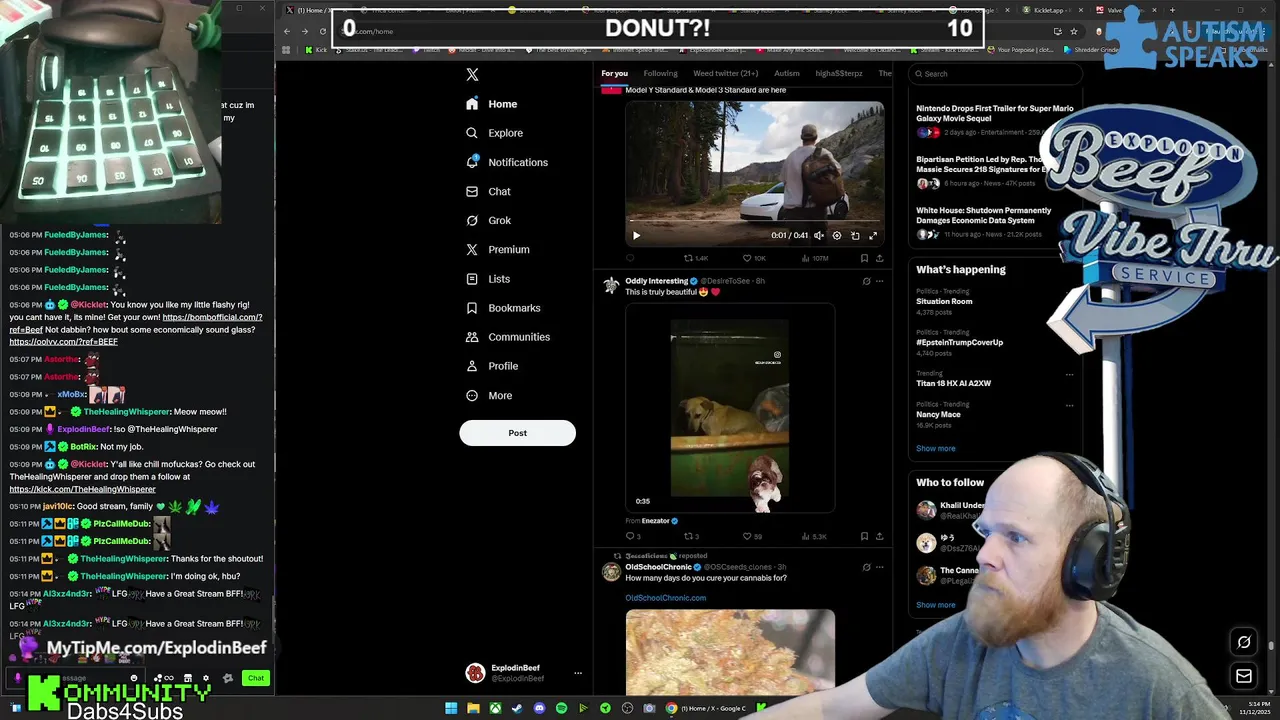Open the OldSchoolChronic.com link
The width and height of the screenshot is (1280, 720).
(666, 598)
